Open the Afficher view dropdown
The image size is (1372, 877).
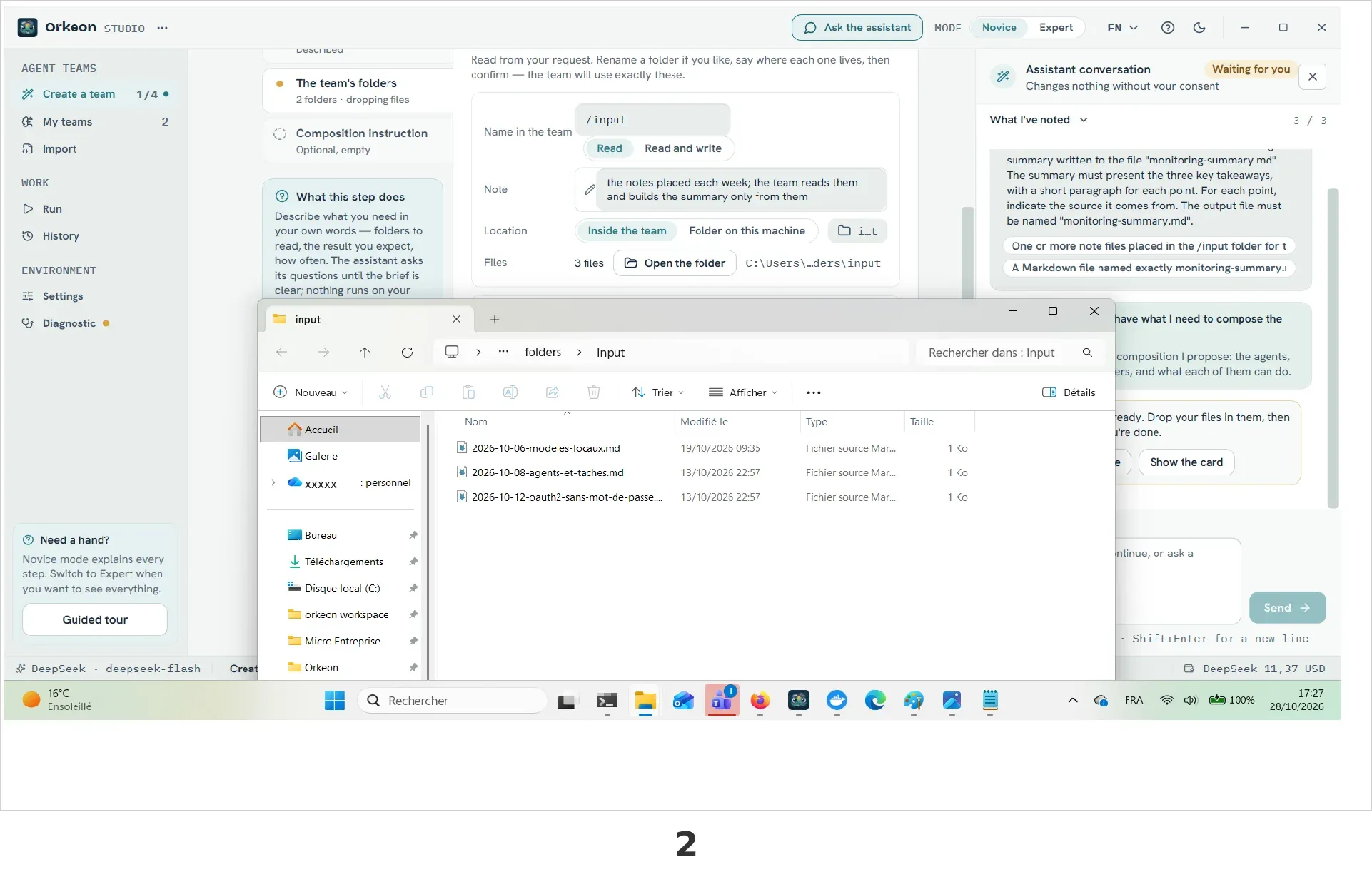click(x=743, y=392)
